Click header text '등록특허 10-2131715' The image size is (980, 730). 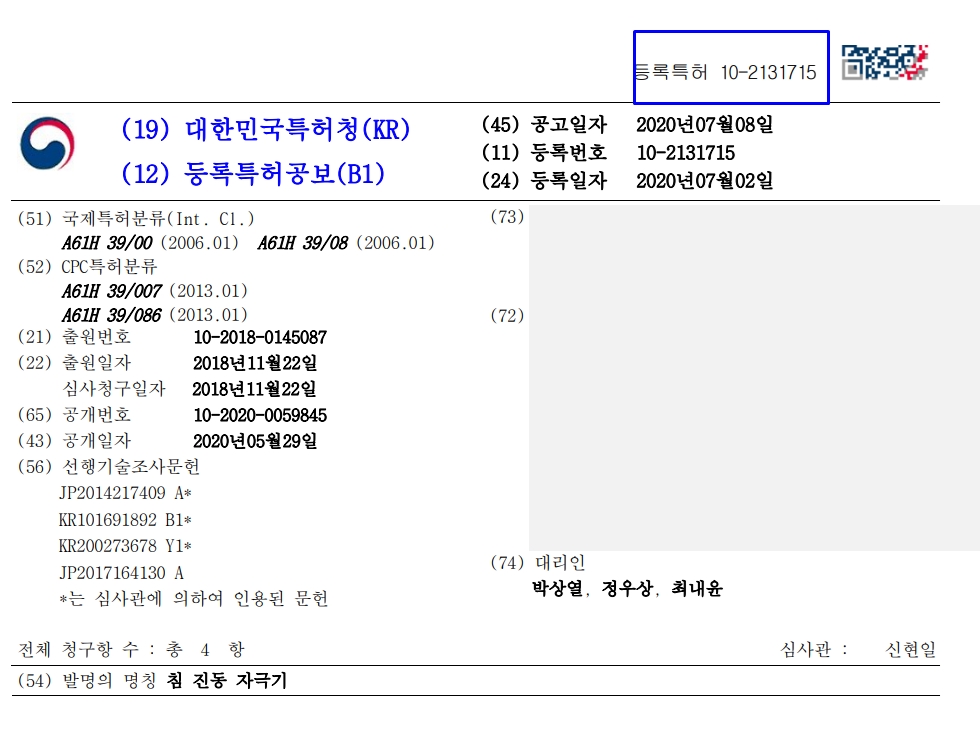725,72
